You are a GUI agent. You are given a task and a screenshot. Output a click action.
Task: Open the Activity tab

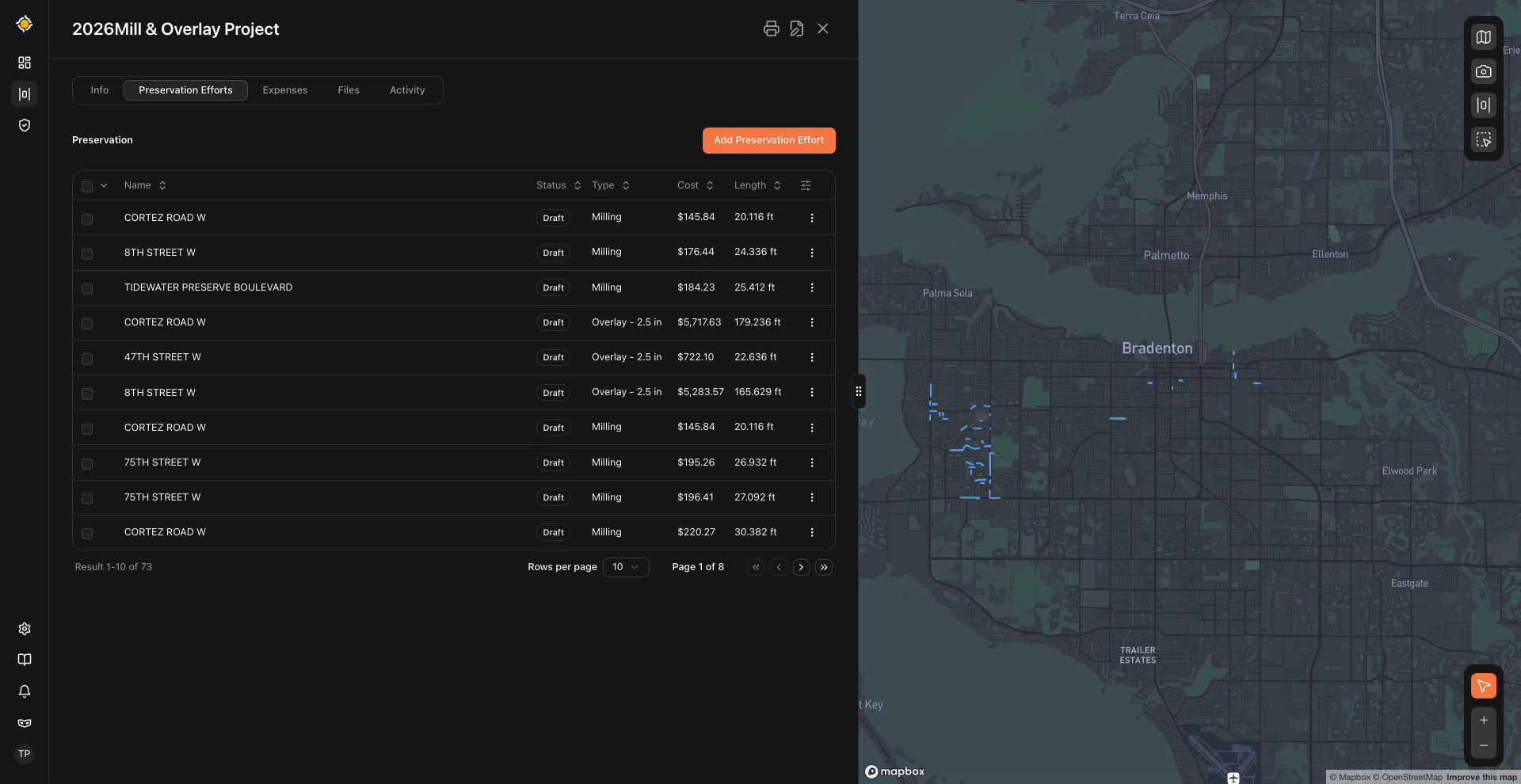pyautogui.click(x=407, y=90)
